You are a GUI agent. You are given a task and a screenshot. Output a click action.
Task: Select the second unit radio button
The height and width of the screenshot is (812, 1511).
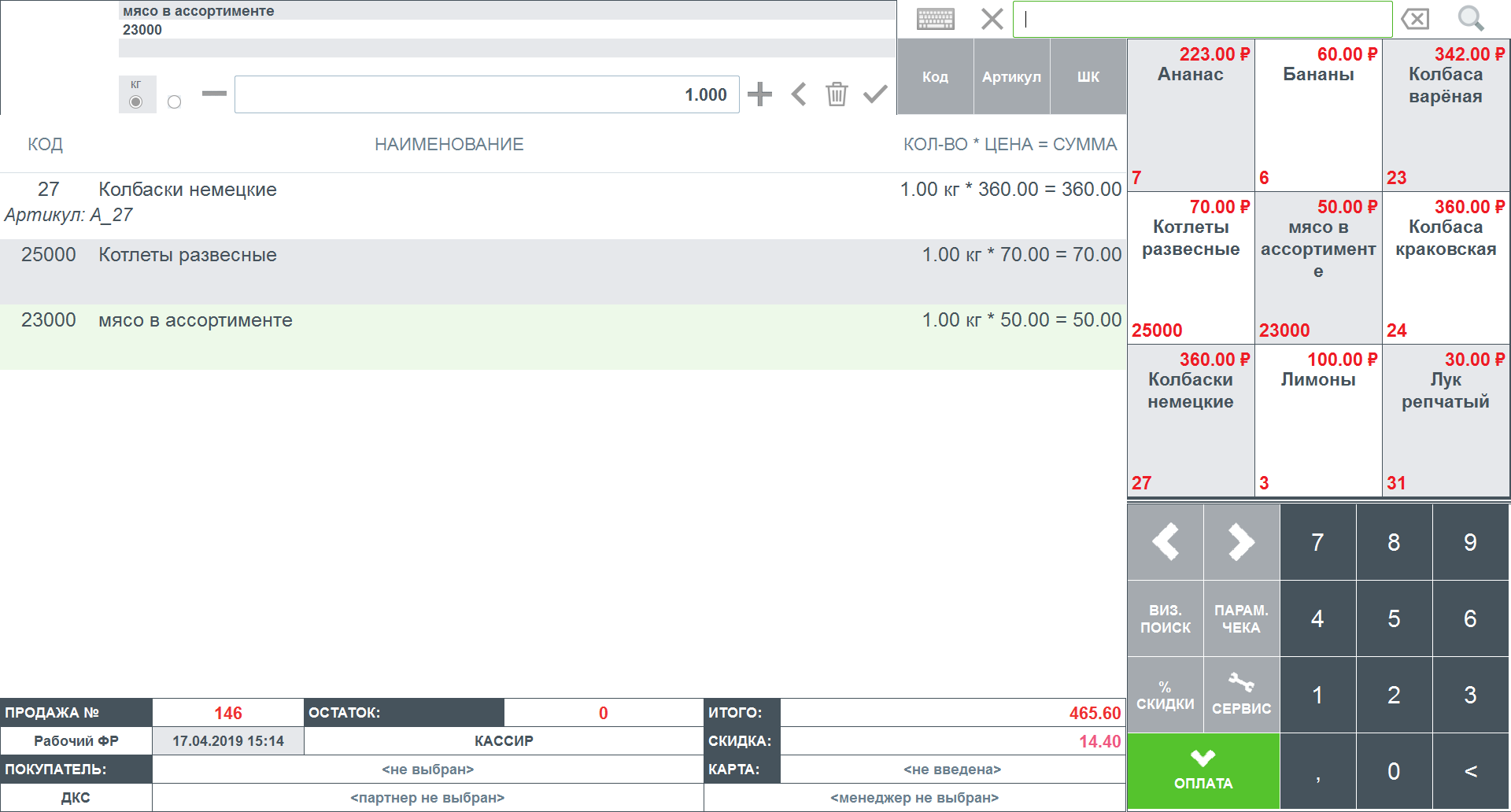(x=175, y=101)
